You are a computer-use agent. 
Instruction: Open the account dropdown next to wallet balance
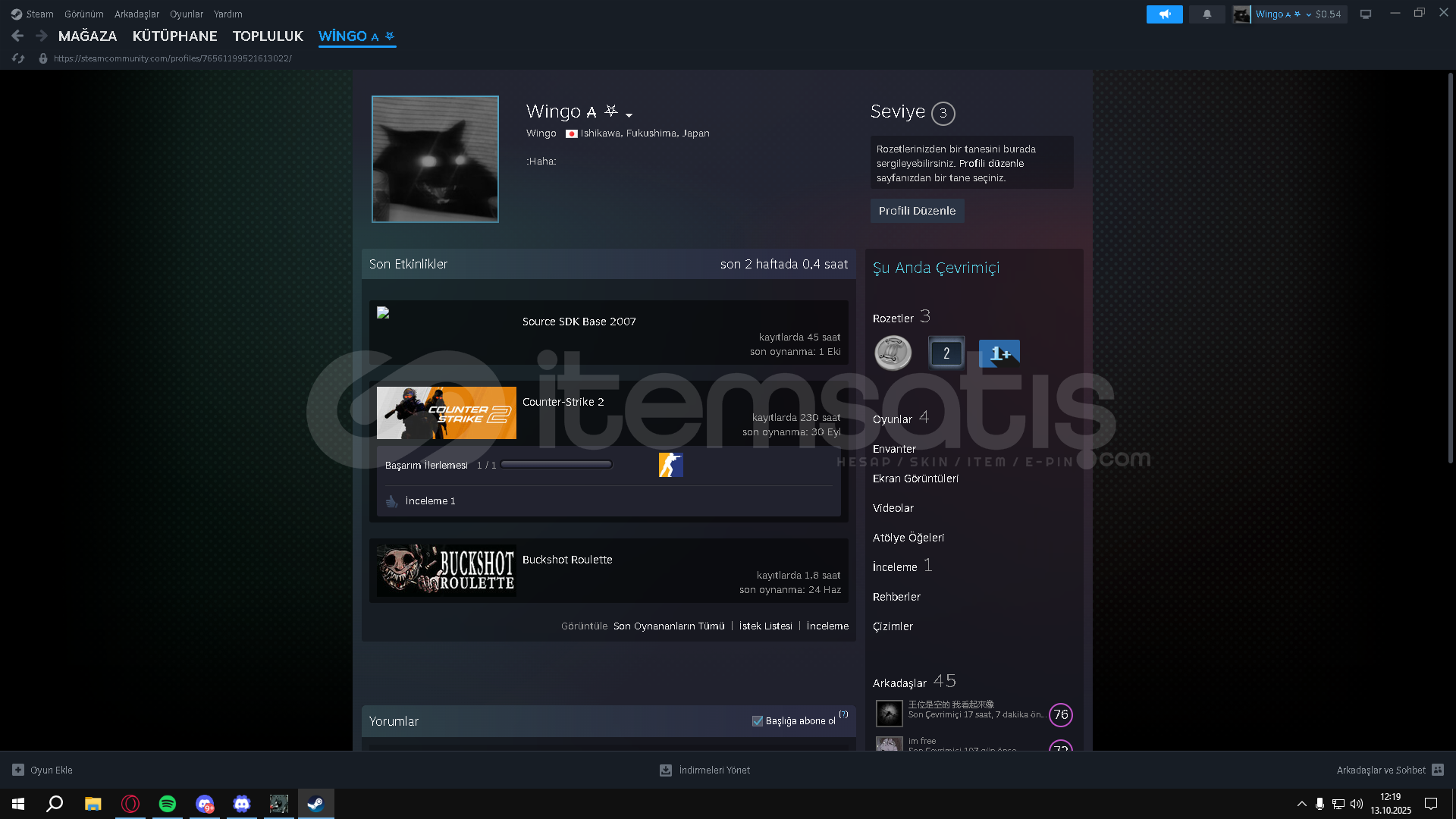point(1308,14)
